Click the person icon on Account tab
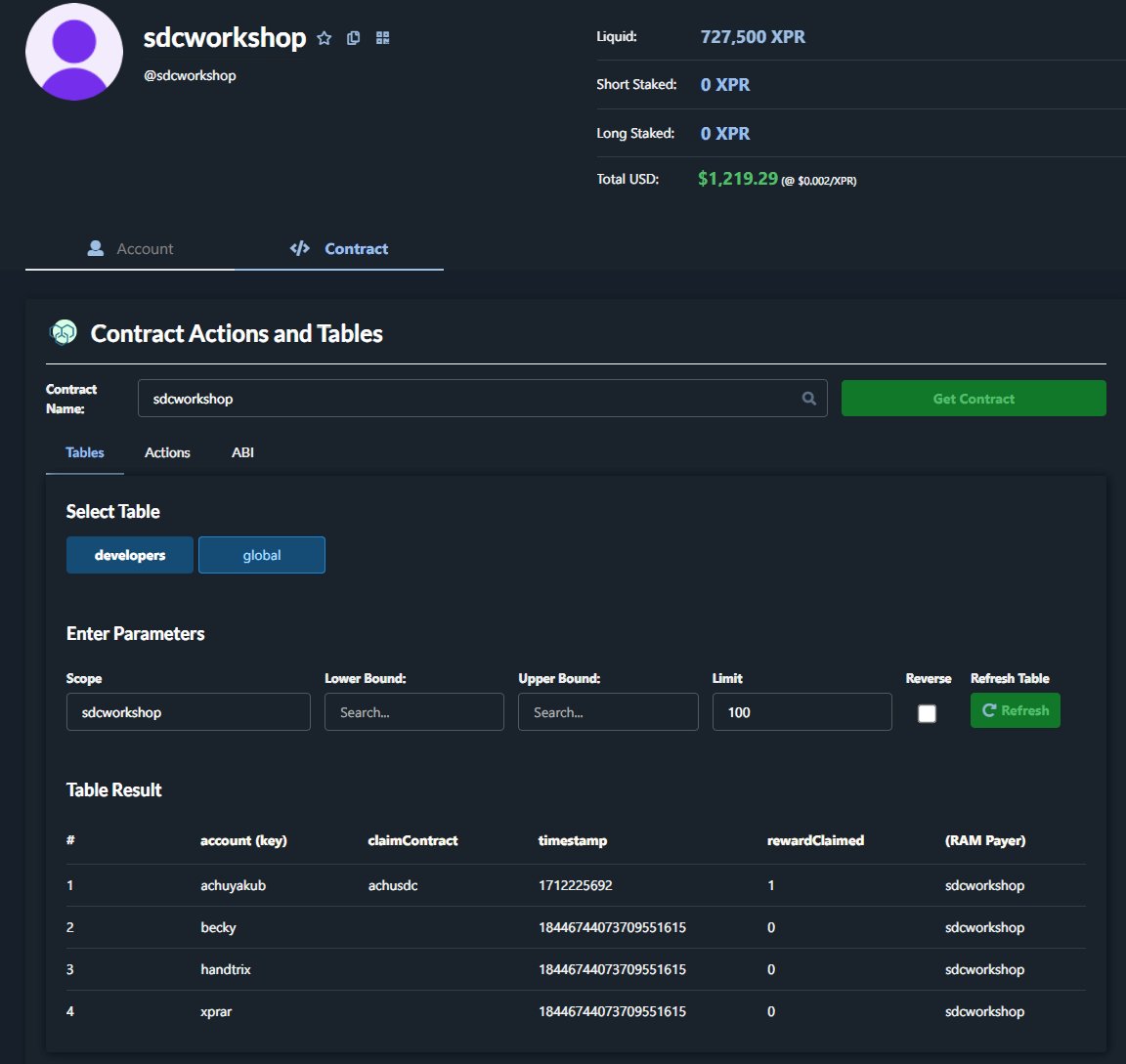1126x1064 pixels. (x=95, y=248)
